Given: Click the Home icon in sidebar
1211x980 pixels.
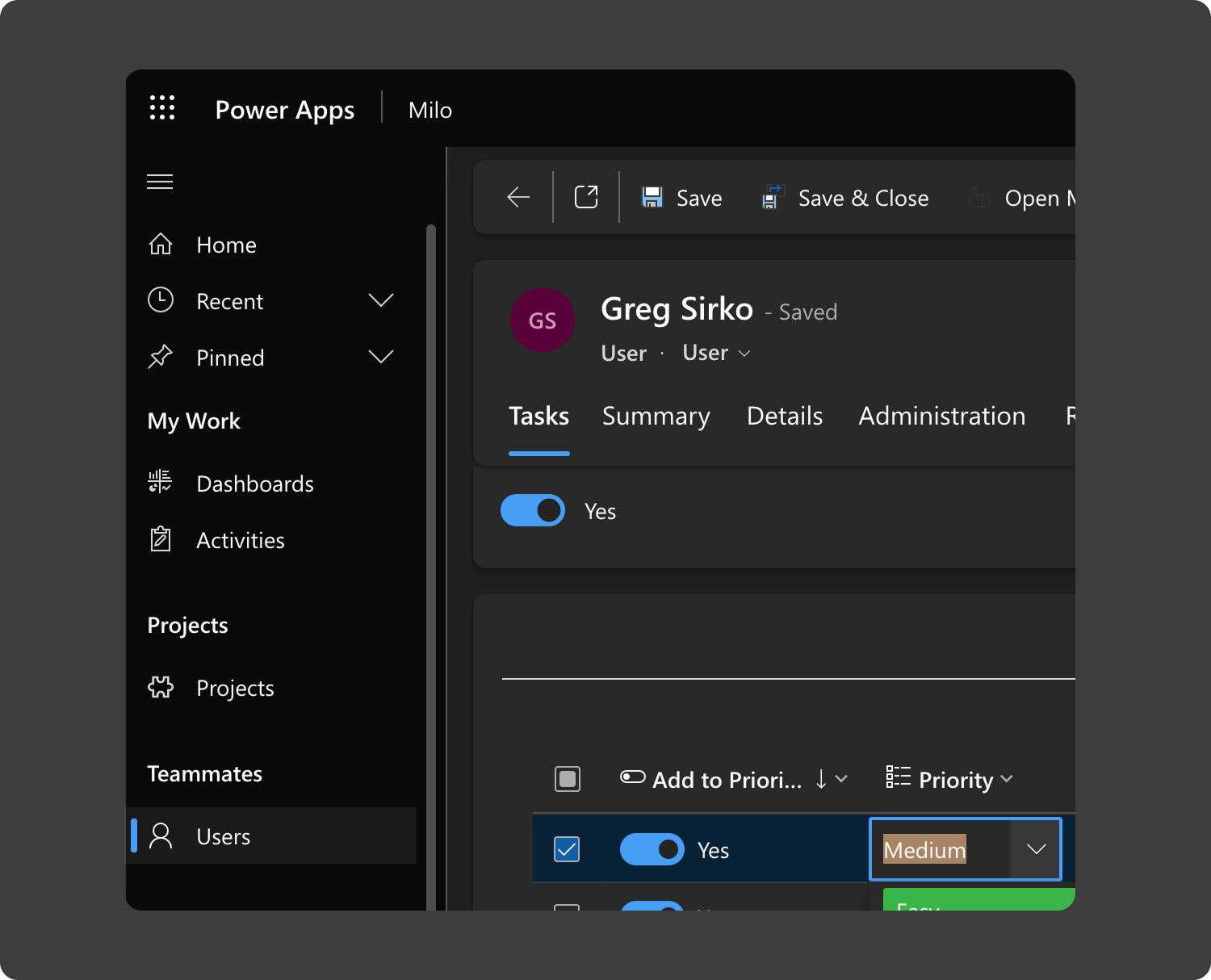Looking at the screenshot, I should (x=161, y=244).
